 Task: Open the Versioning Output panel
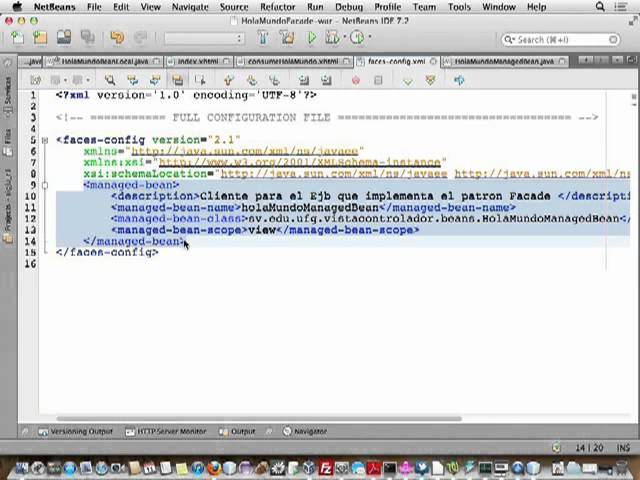click(76, 431)
